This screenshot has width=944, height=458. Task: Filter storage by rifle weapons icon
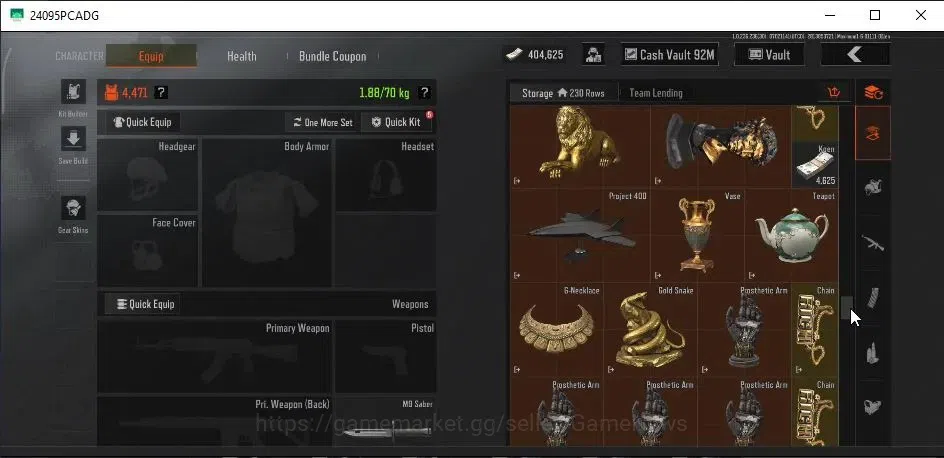873,243
